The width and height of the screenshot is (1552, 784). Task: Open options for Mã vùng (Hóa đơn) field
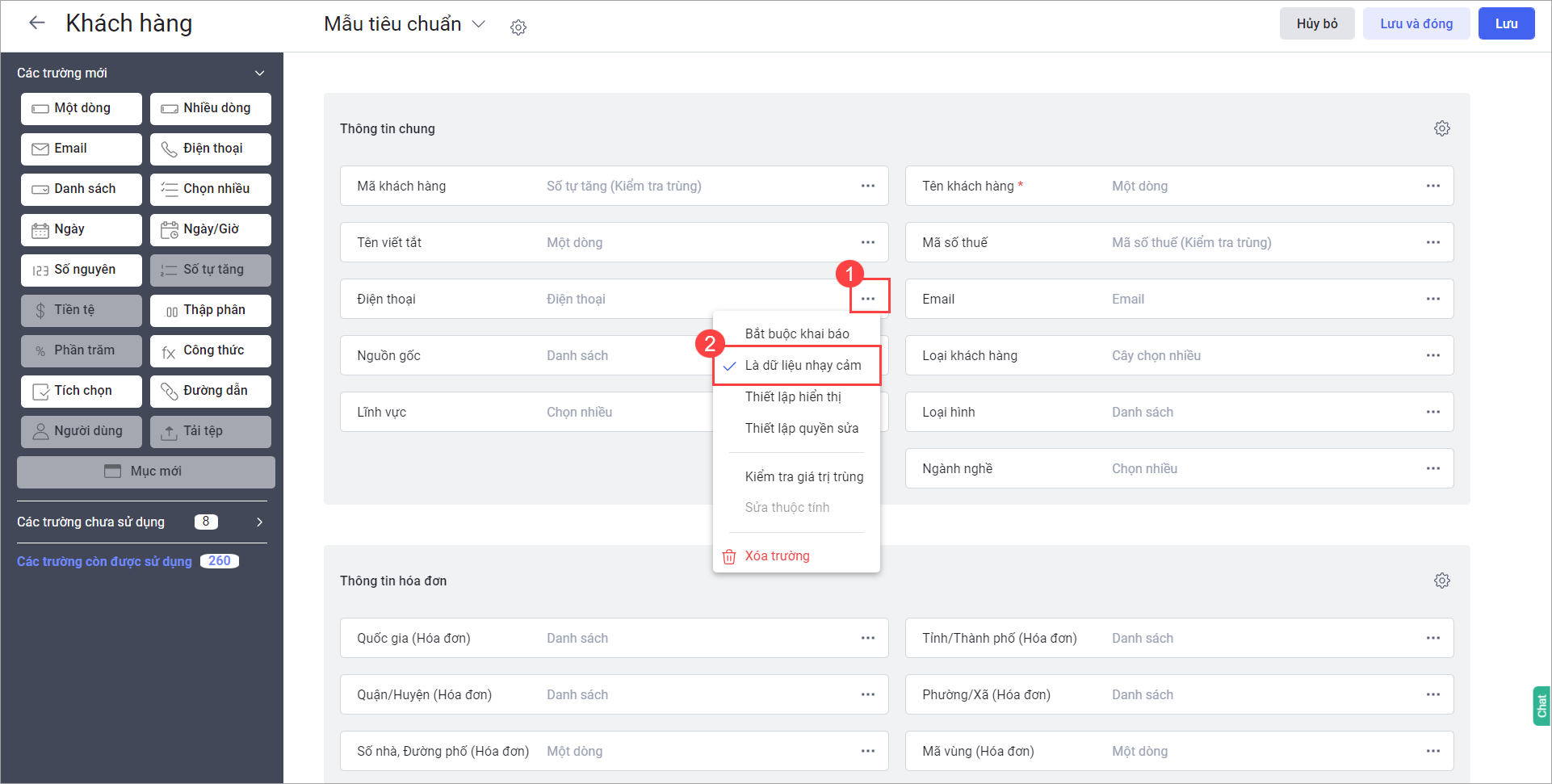click(1433, 751)
